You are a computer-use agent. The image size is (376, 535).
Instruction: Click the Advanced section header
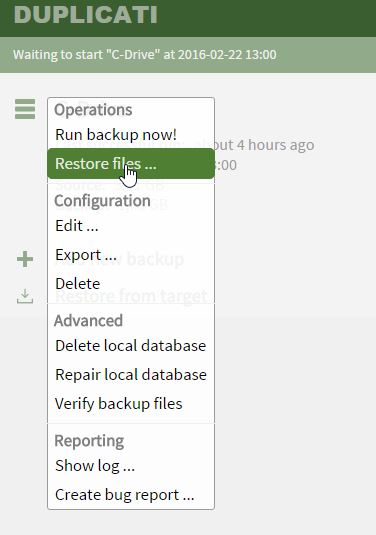click(x=88, y=321)
